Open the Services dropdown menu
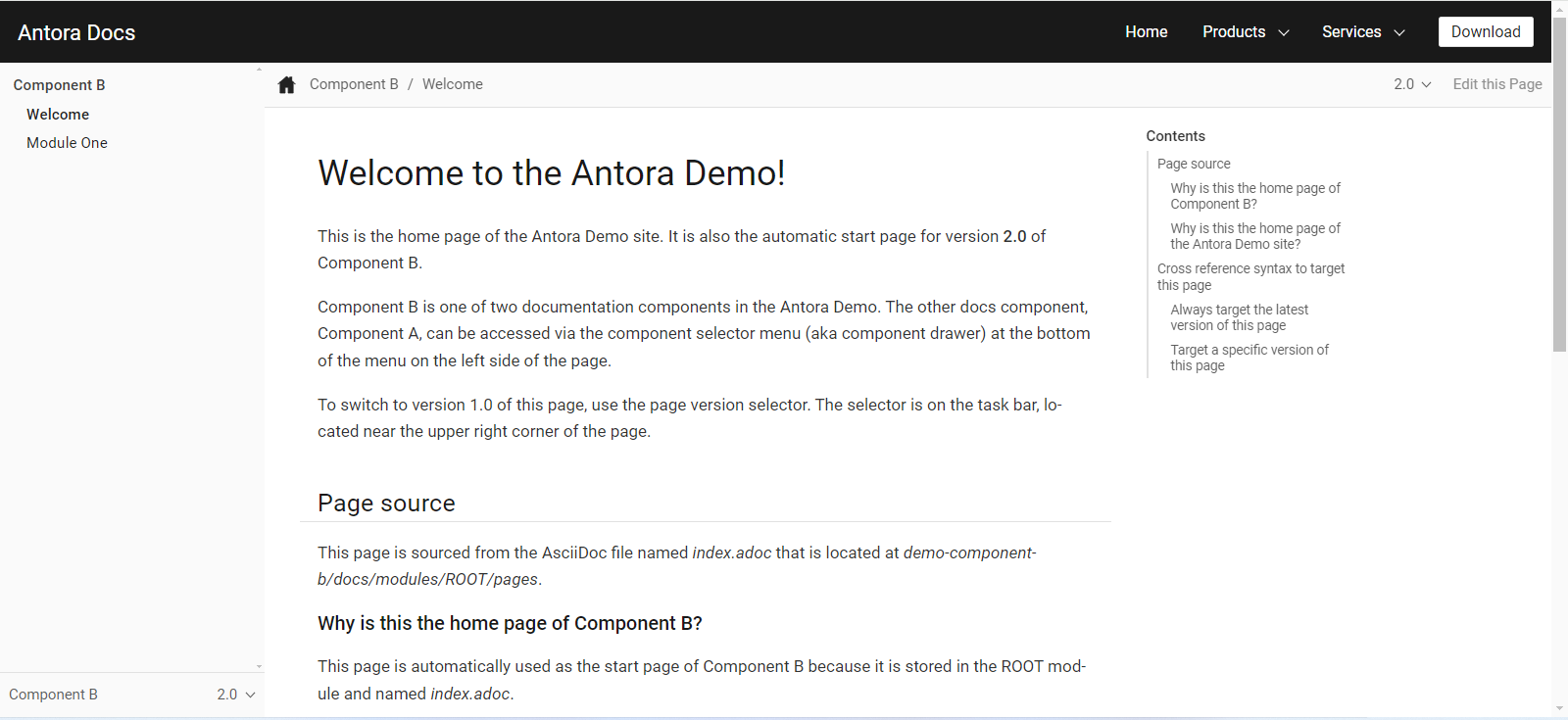1568x720 pixels. click(x=1363, y=31)
